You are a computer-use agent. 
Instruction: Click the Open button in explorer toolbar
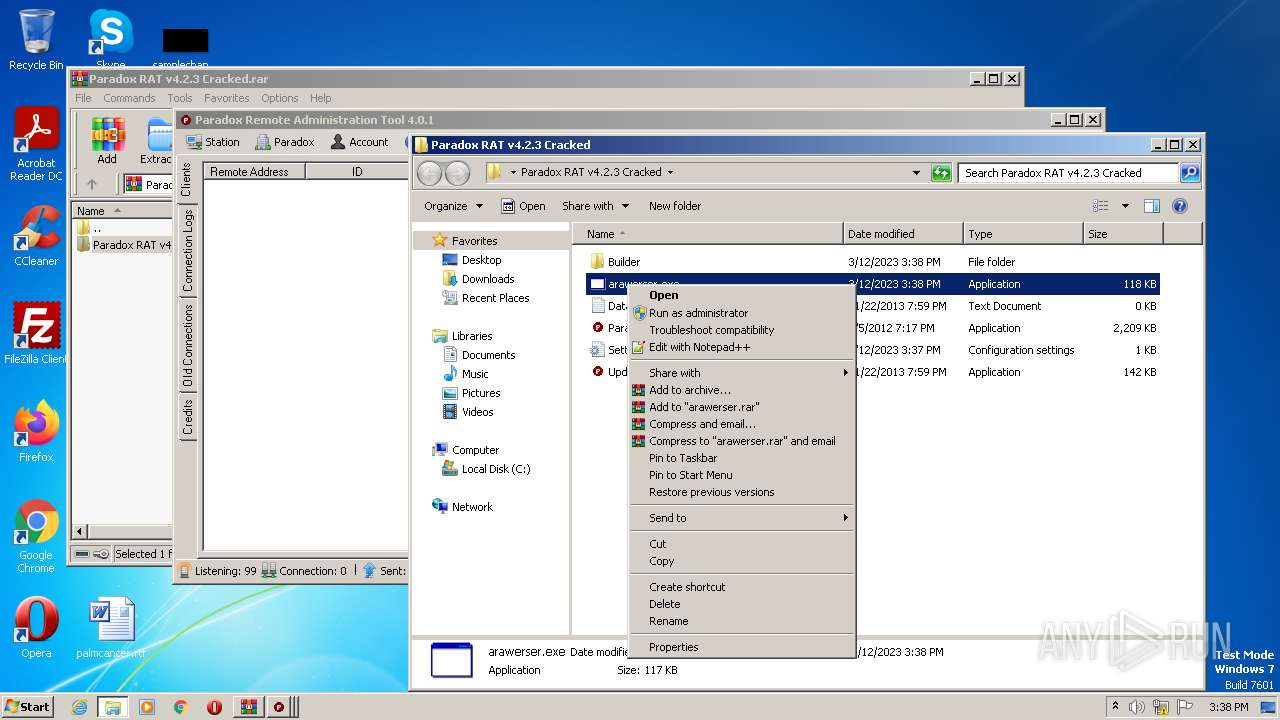point(523,206)
